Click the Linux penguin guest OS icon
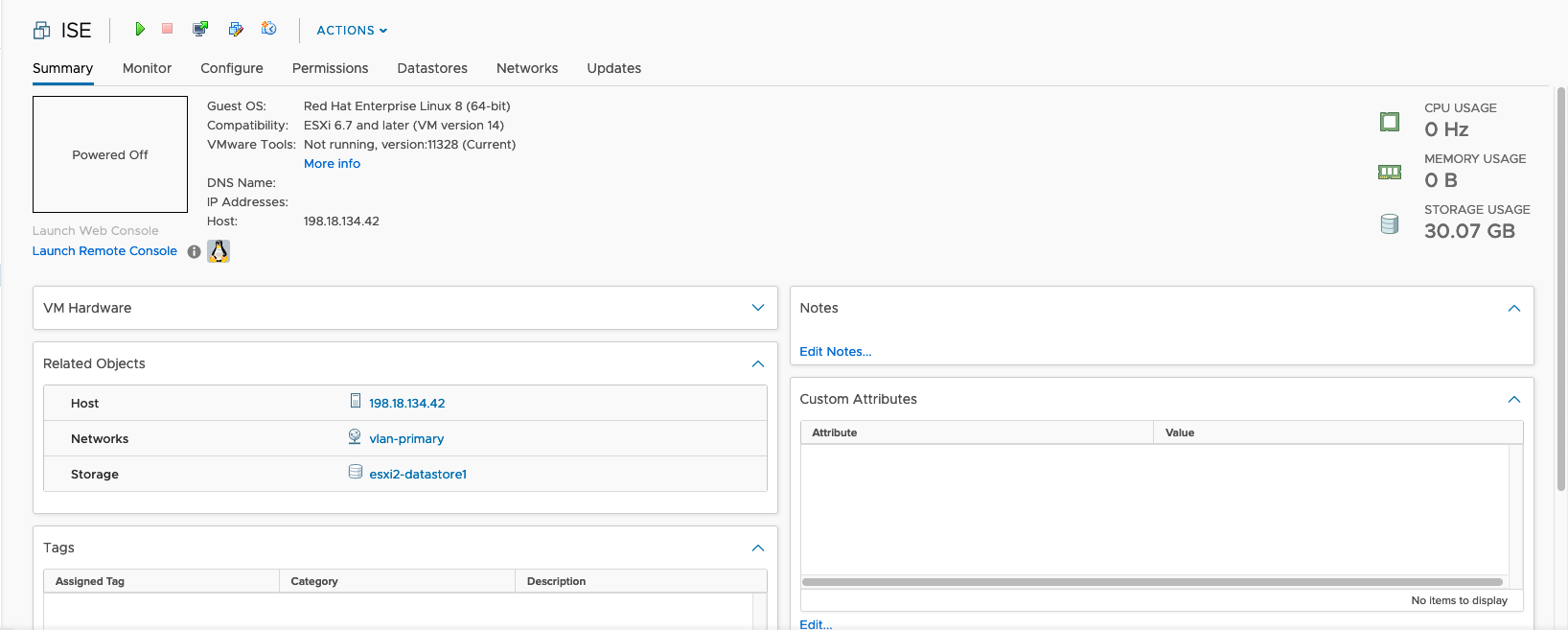The image size is (1568, 630). coord(219,251)
